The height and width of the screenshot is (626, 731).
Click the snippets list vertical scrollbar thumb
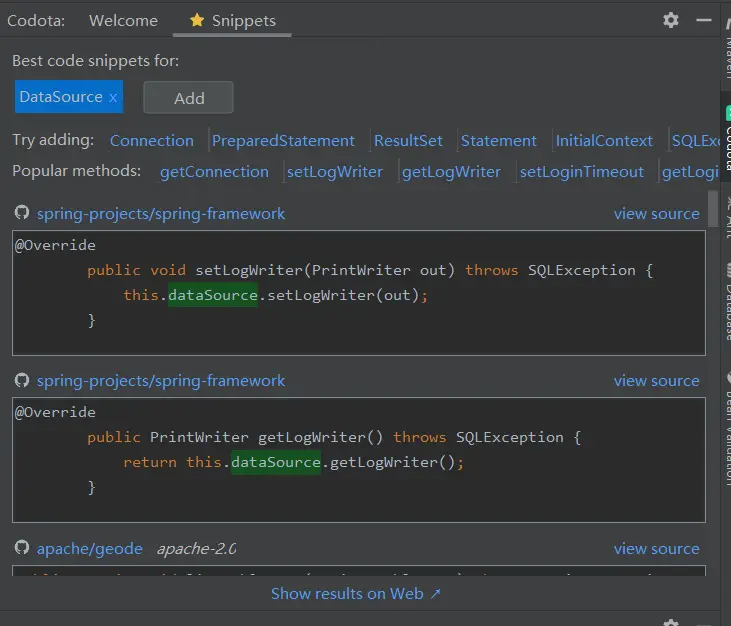pos(713,208)
